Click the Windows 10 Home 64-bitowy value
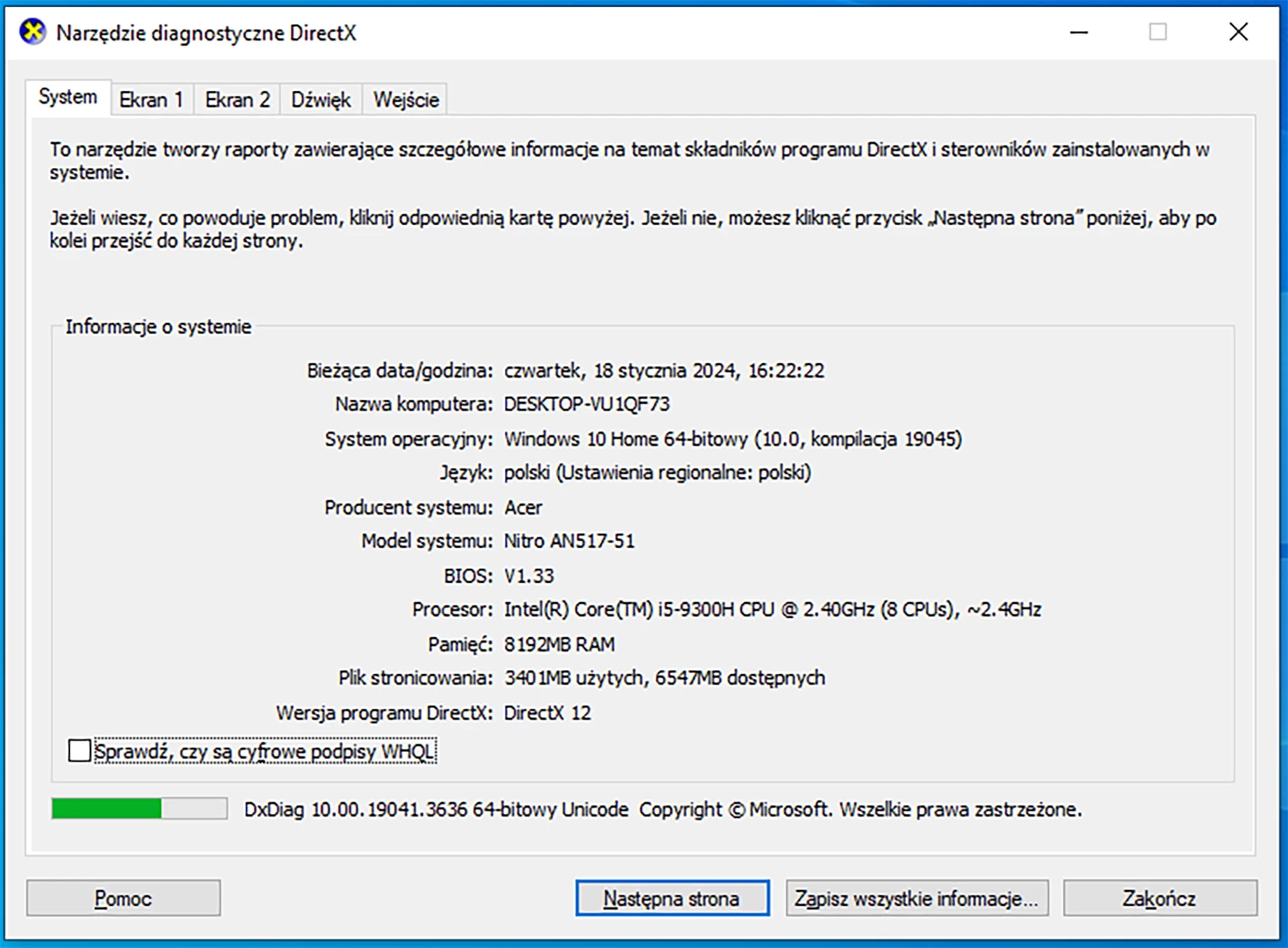Screen dimensions: 1288x948 (x=733, y=440)
